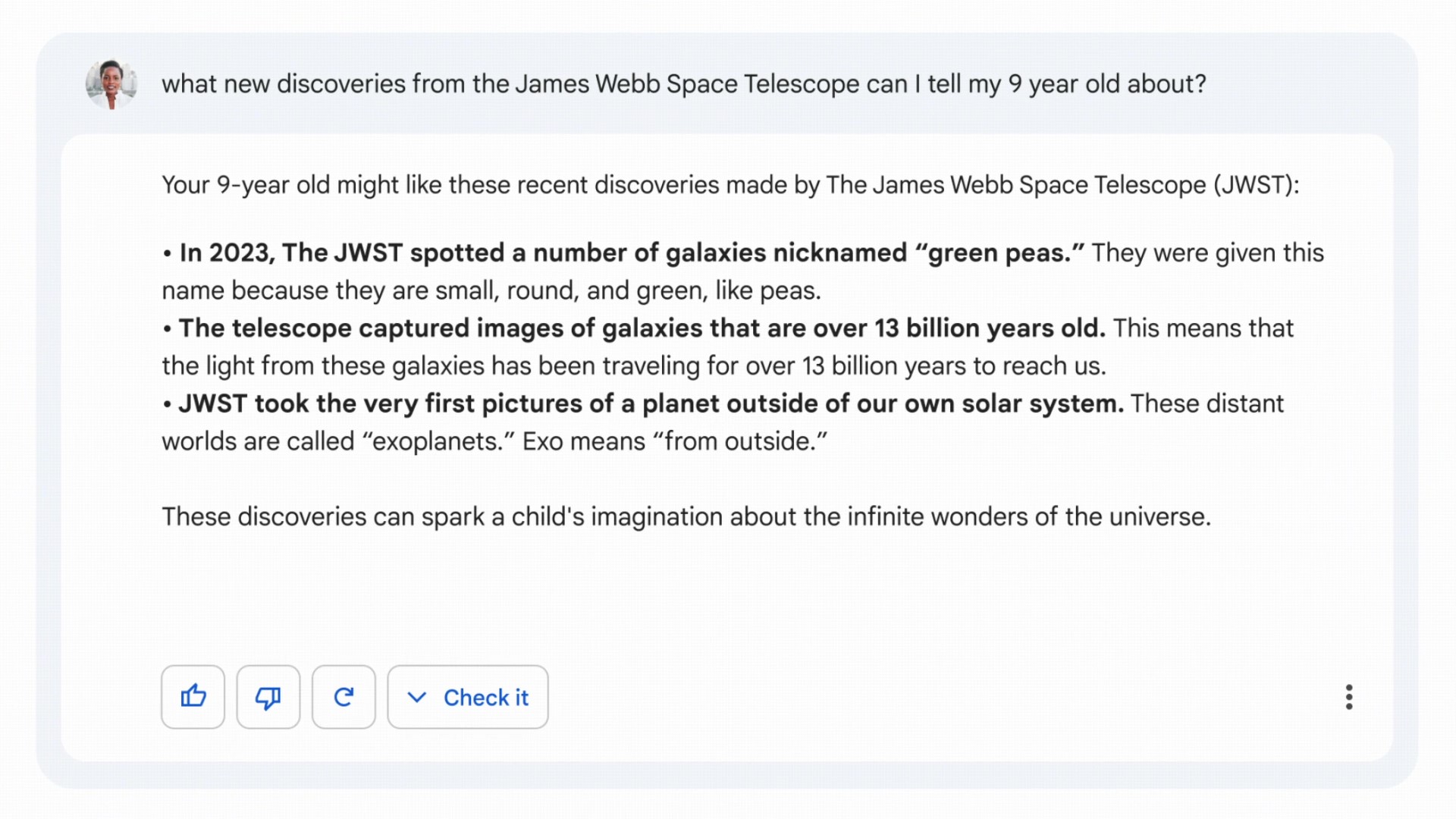The width and height of the screenshot is (1456, 819).
Task: Expand the Check it chevron arrow
Action: 417,697
